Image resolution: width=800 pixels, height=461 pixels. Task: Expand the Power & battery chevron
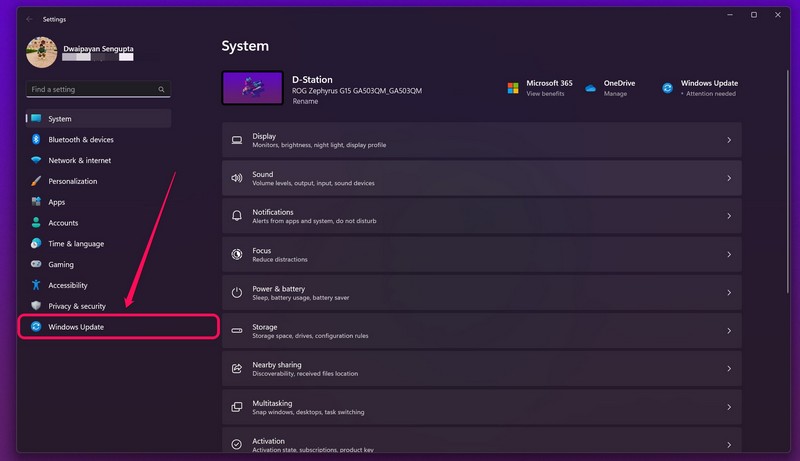(x=729, y=293)
